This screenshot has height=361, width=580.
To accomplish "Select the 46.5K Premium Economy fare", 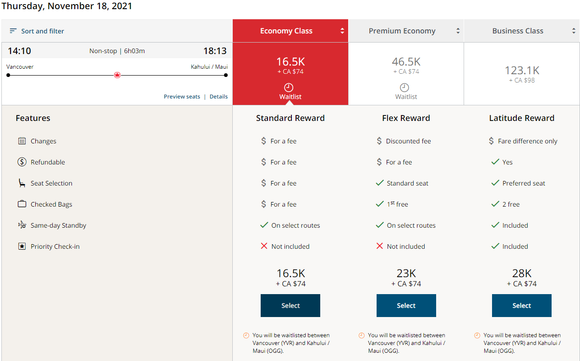I will pyautogui.click(x=406, y=74).
